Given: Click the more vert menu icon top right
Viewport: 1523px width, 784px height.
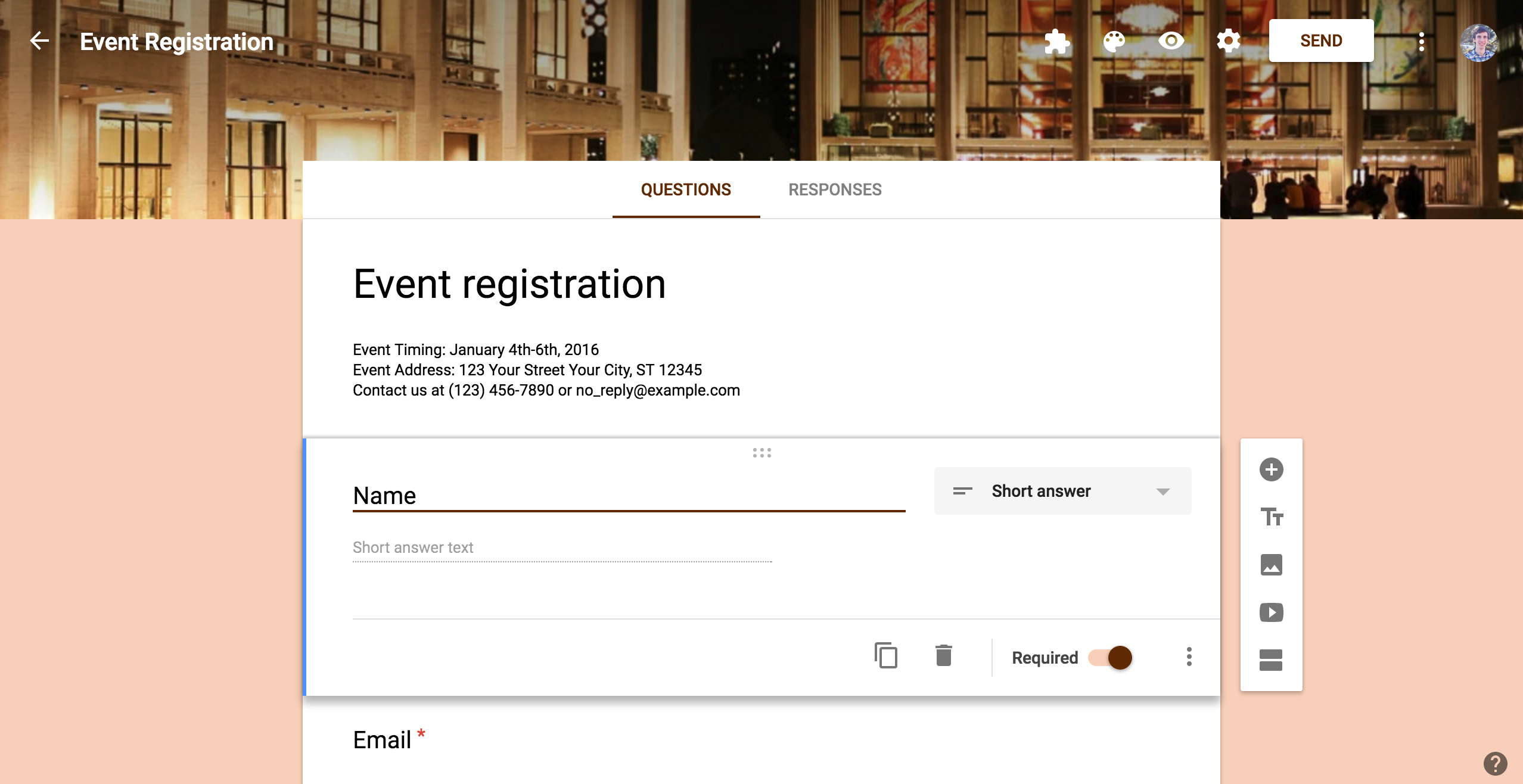Looking at the screenshot, I should [1421, 40].
